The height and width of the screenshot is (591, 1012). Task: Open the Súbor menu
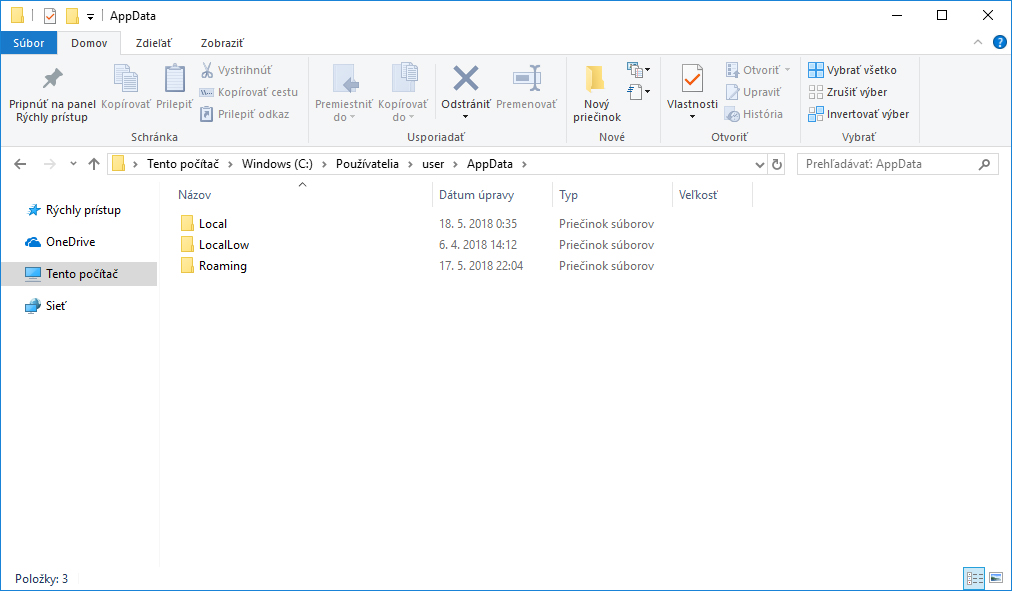(x=29, y=43)
